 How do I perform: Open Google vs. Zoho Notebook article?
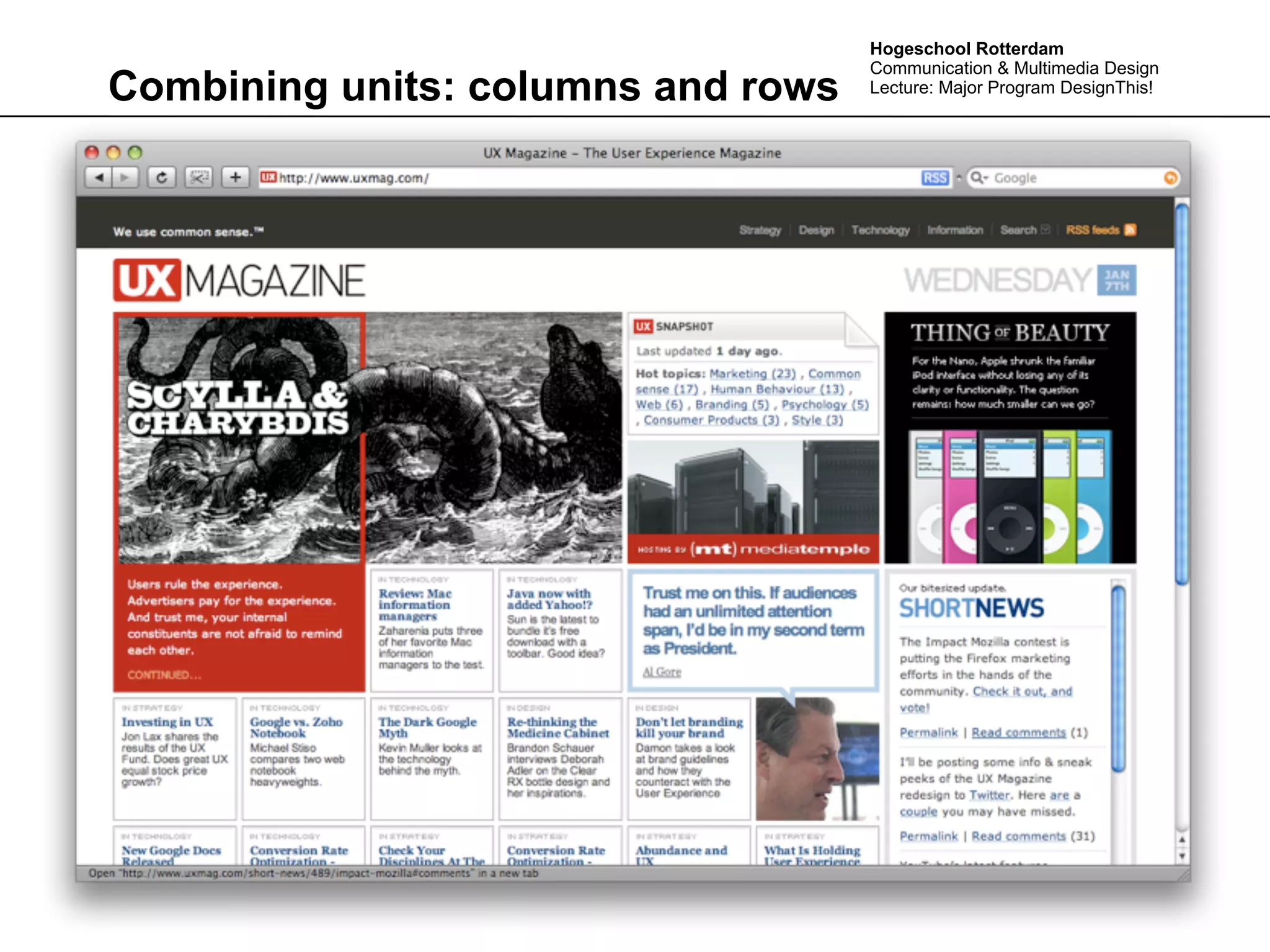[296, 728]
